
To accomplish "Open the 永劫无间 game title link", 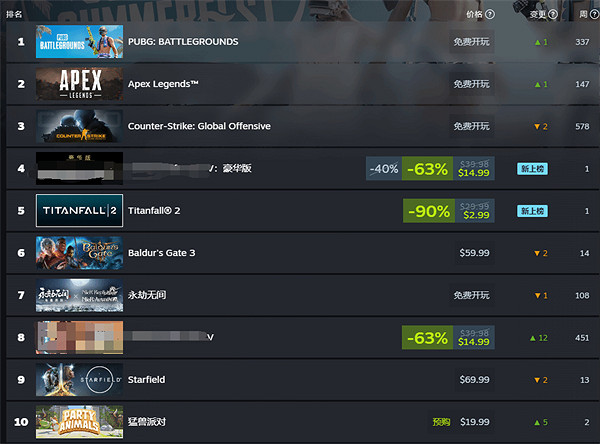I will pyautogui.click(x=147, y=295).
